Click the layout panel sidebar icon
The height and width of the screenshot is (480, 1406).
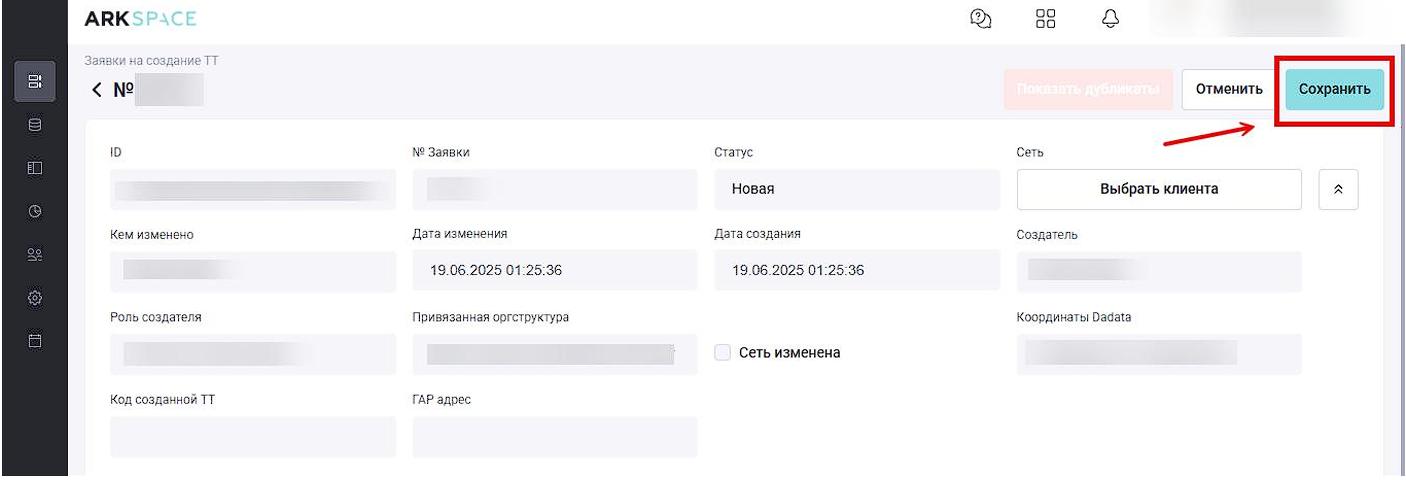[x=35, y=168]
